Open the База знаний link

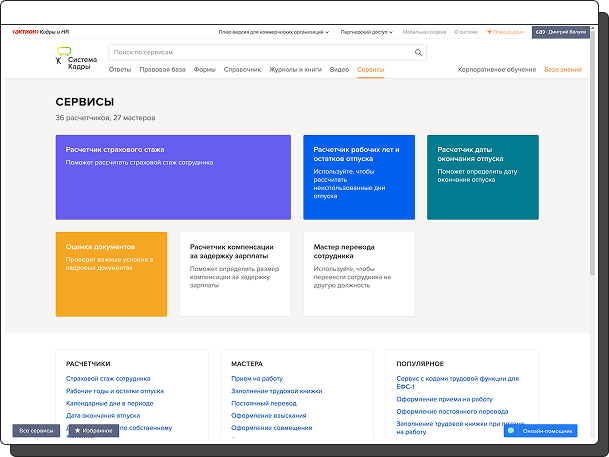coord(563,70)
